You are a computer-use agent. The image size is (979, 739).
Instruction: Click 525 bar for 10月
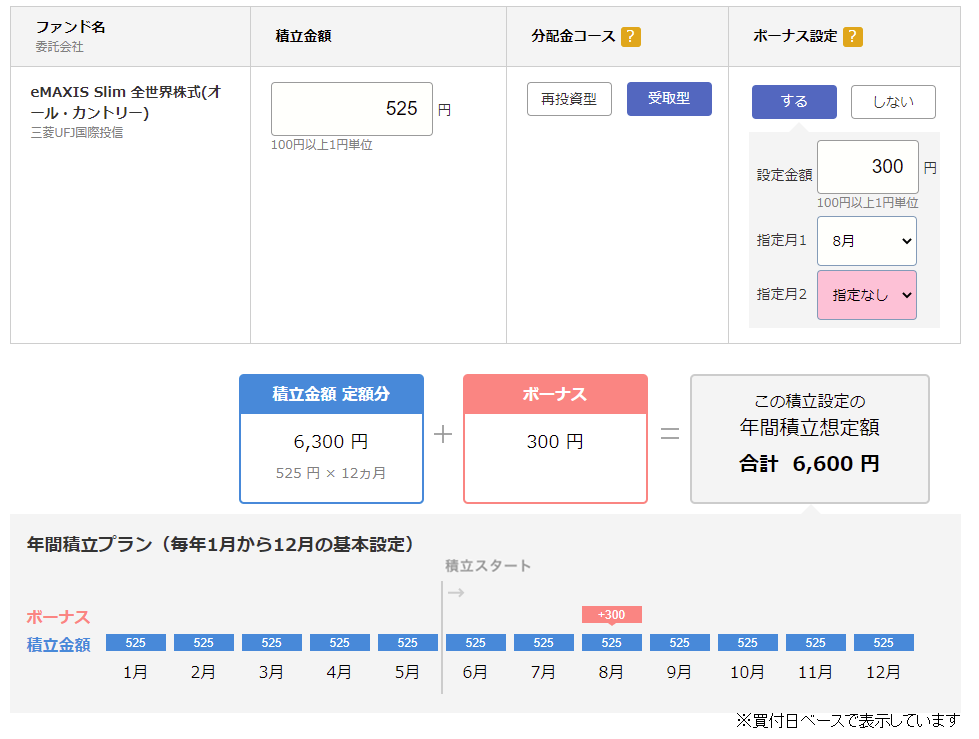coord(747,643)
